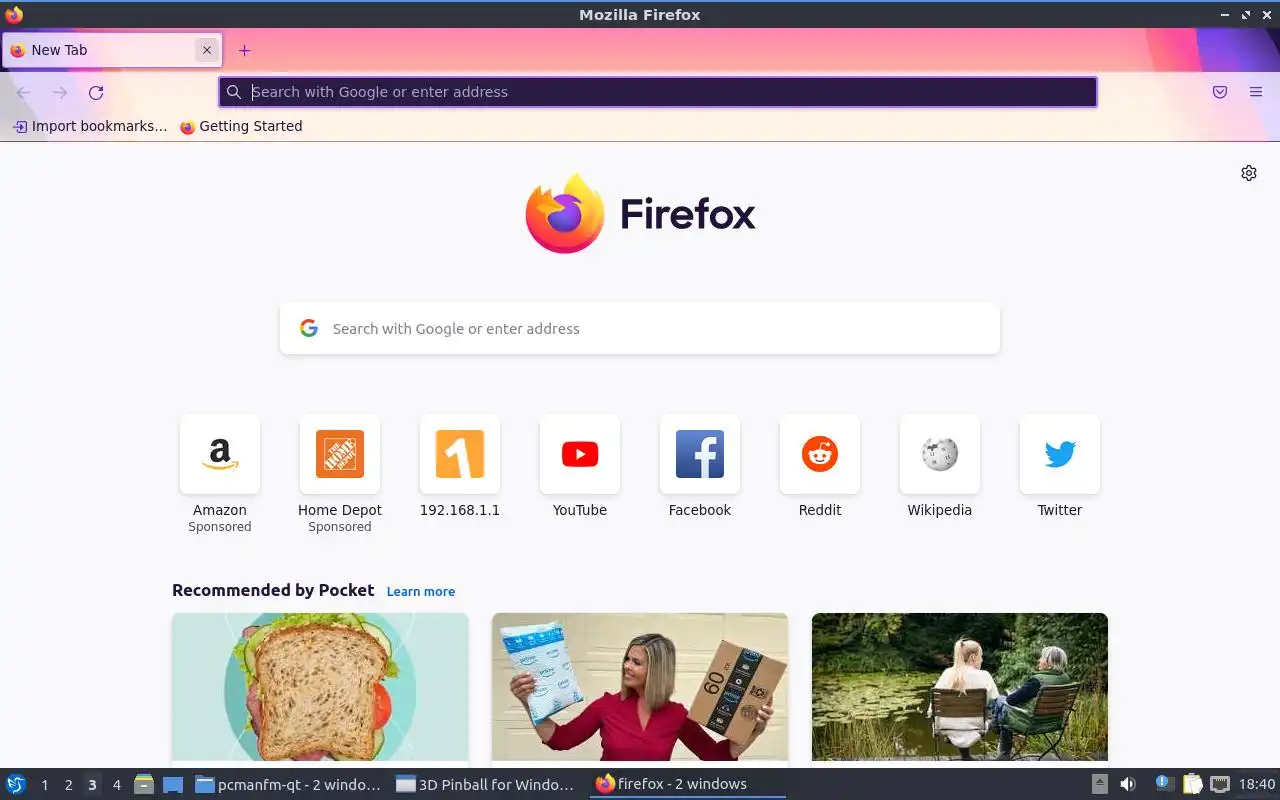1280x800 pixels.
Task: Switch to virtual desktop 1
Action: [x=44, y=785]
